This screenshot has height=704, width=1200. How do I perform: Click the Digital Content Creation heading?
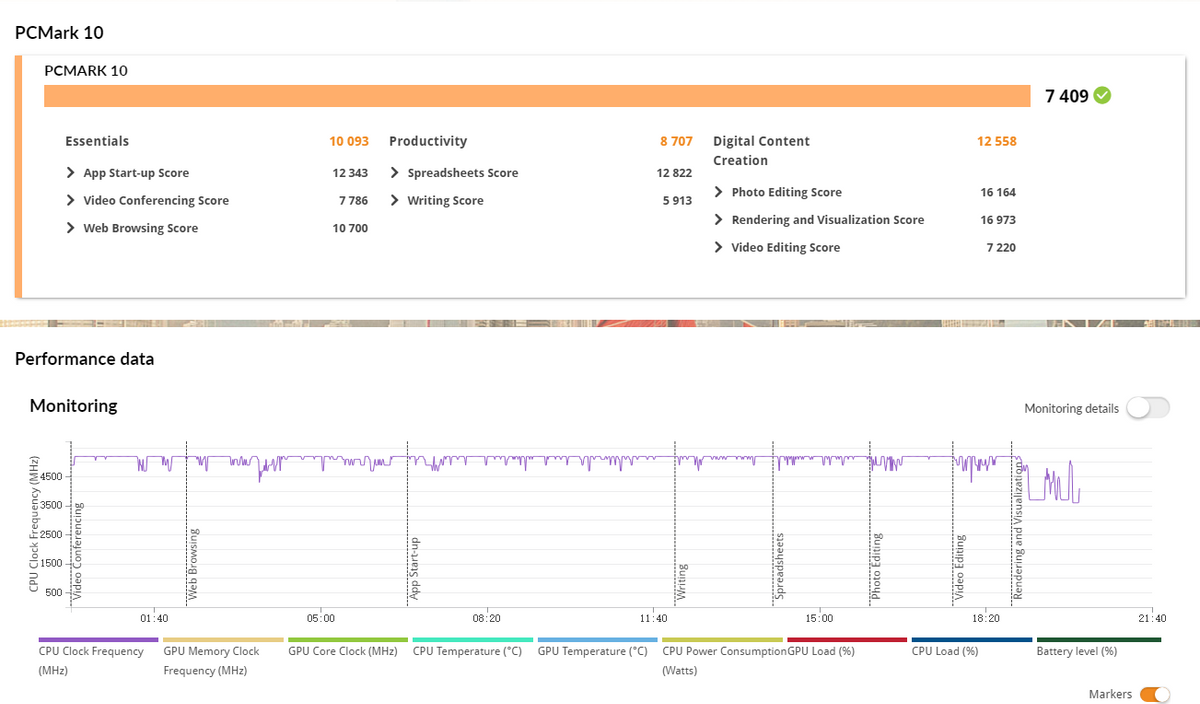pos(761,150)
